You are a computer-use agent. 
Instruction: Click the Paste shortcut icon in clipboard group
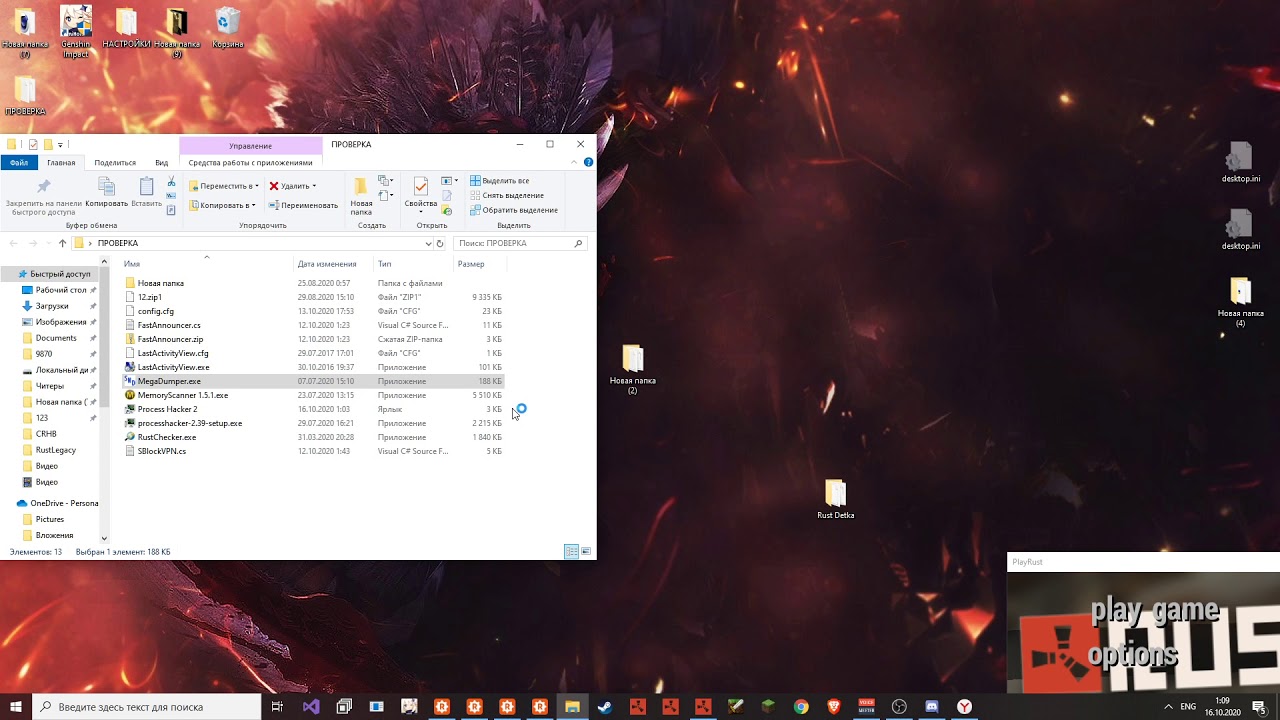[x=171, y=210]
